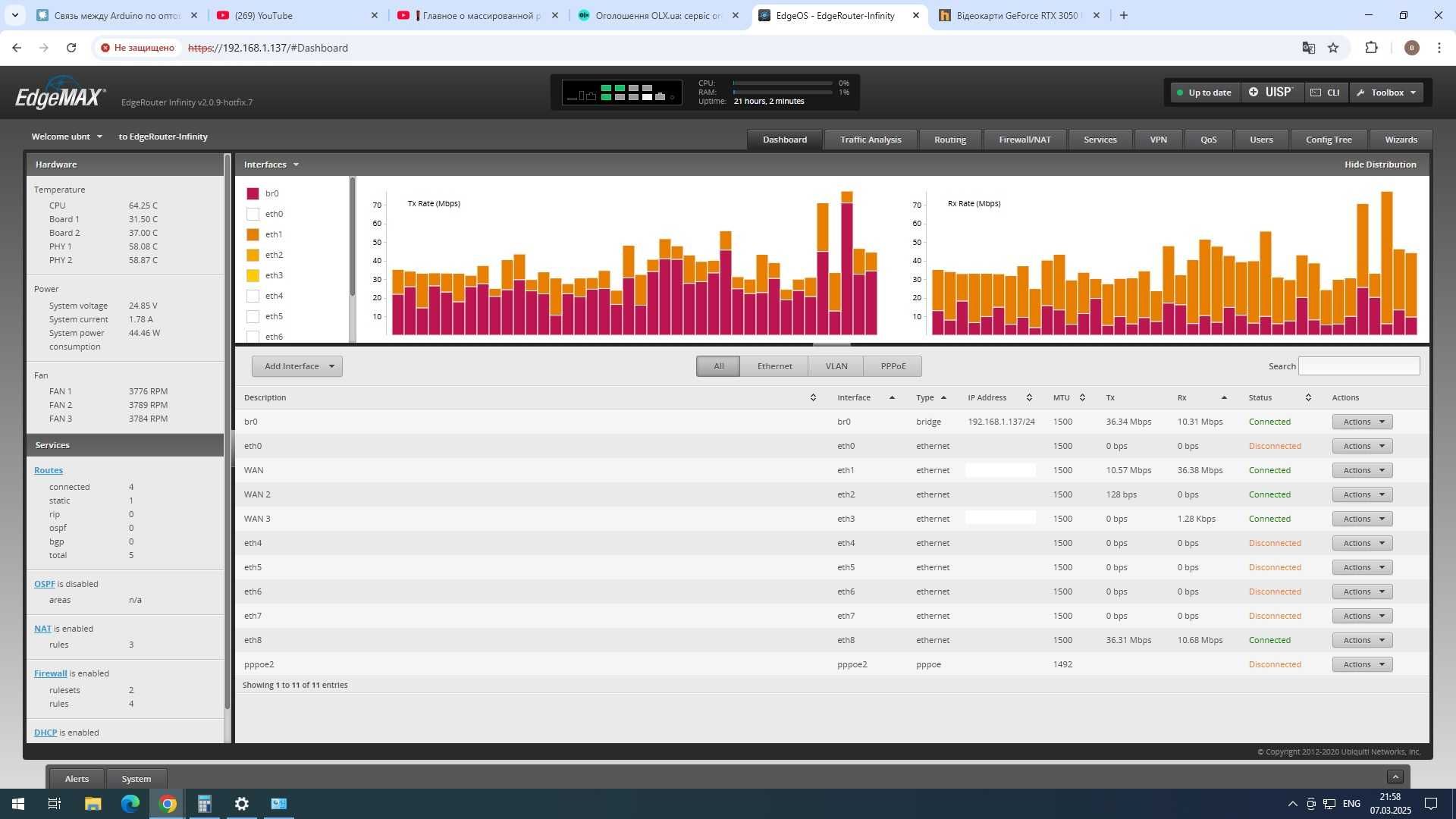Viewport: 1456px width, 819px height.
Task: Open the notification center icon
Action: pos(1430,804)
